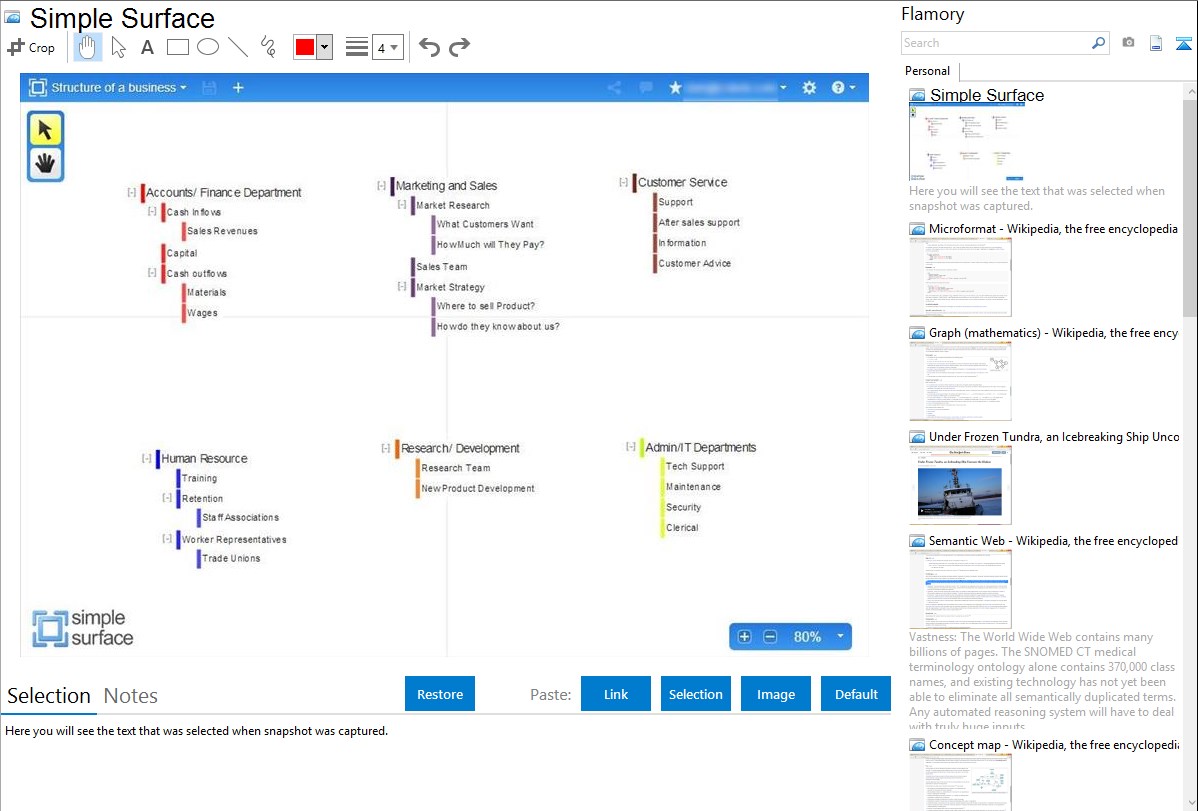This screenshot has width=1198, height=811.
Task: Collapse the Accounts/ Finance Department node
Action: coord(132,193)
